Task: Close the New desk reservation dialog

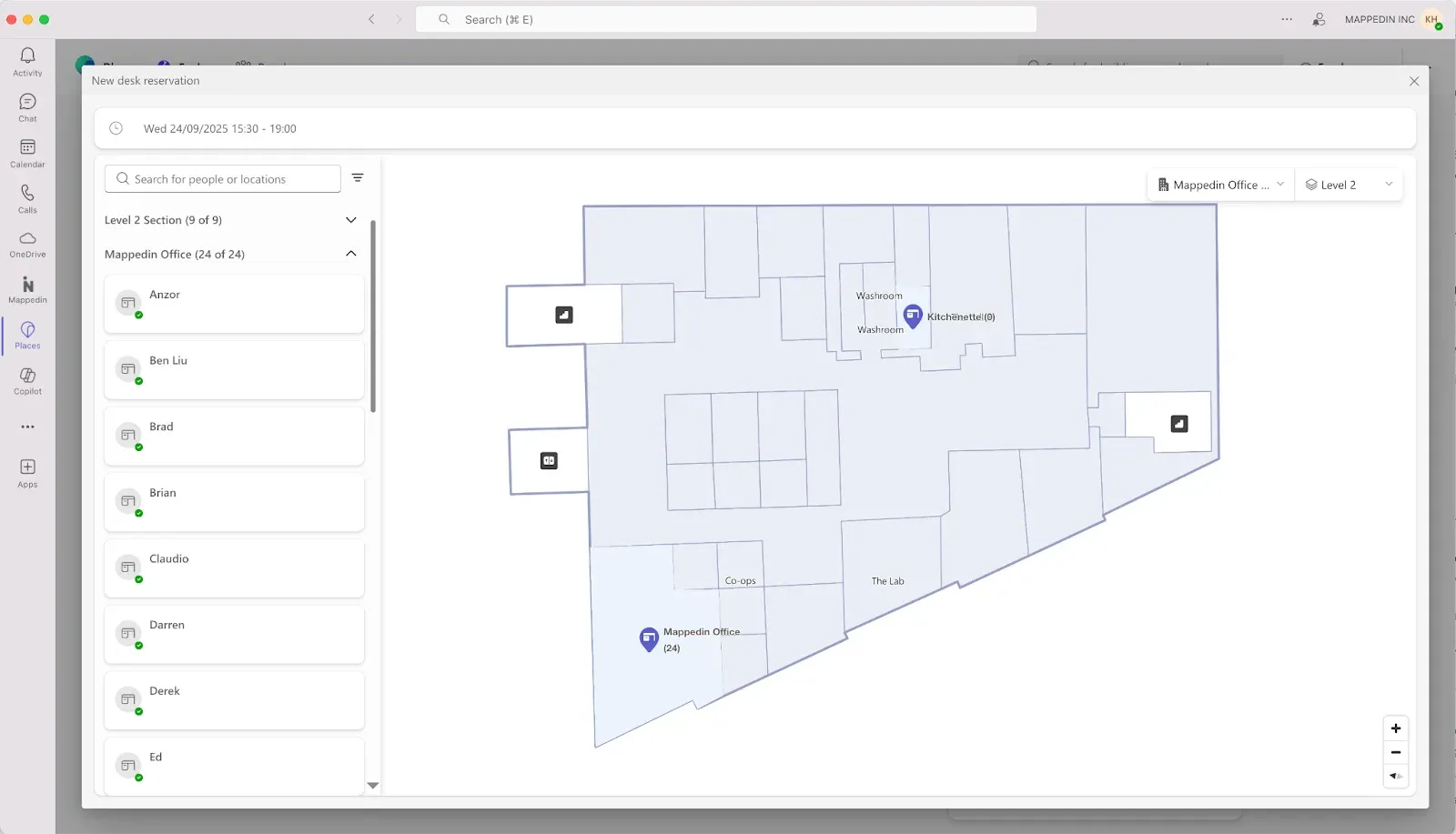Action: (1414, 81)
